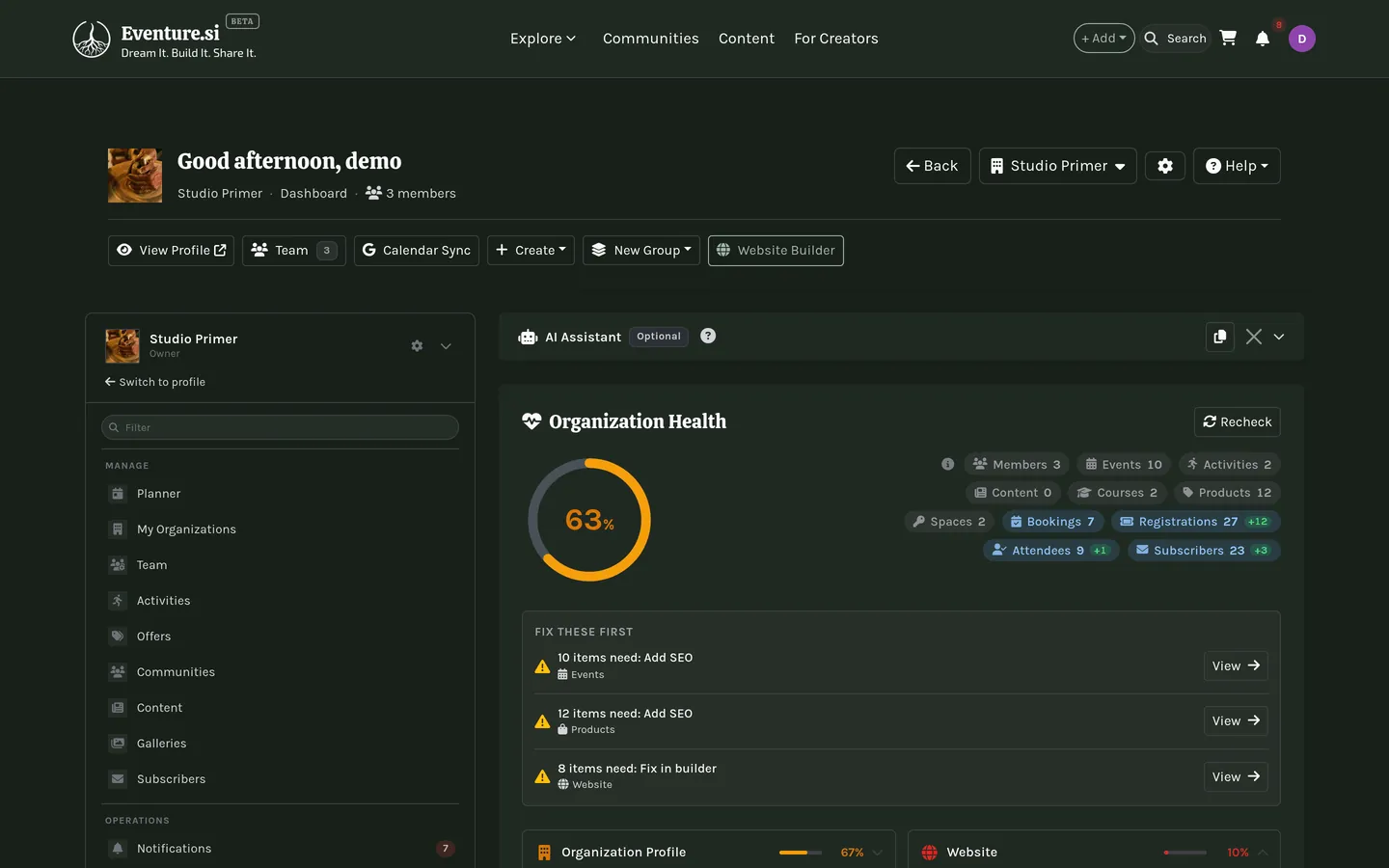Expand the Organization Profile card
The image size is (1389, 868).
tap(878, 853)
